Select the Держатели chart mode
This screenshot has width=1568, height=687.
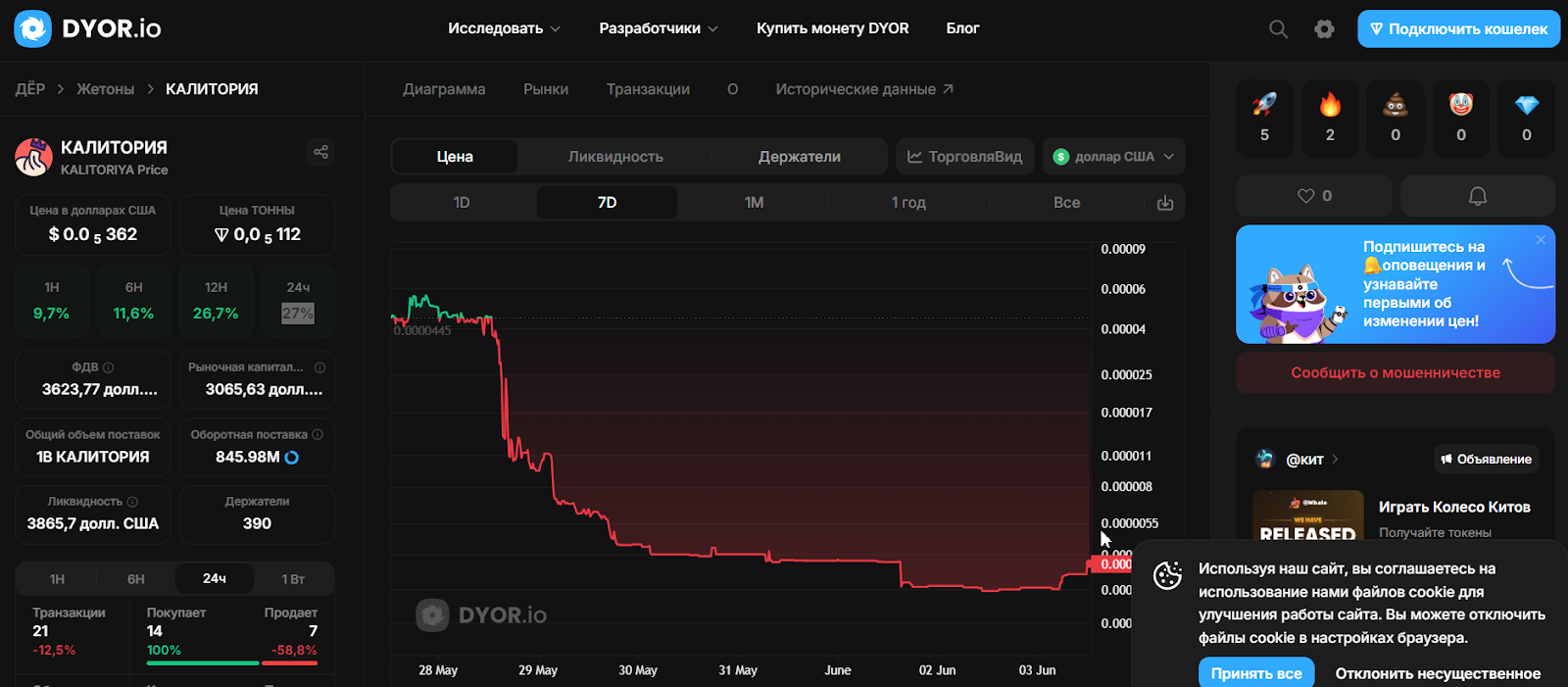tap(800, 157)
